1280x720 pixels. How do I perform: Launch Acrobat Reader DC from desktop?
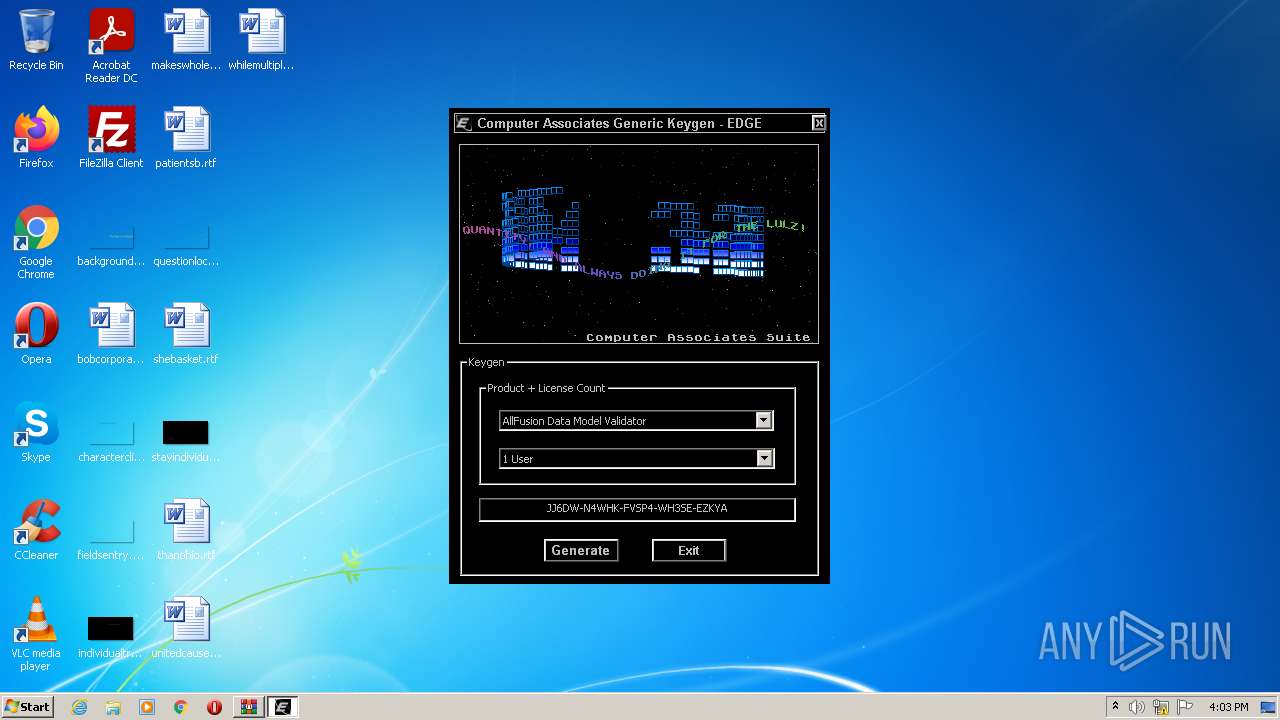[x=111, y=46]
